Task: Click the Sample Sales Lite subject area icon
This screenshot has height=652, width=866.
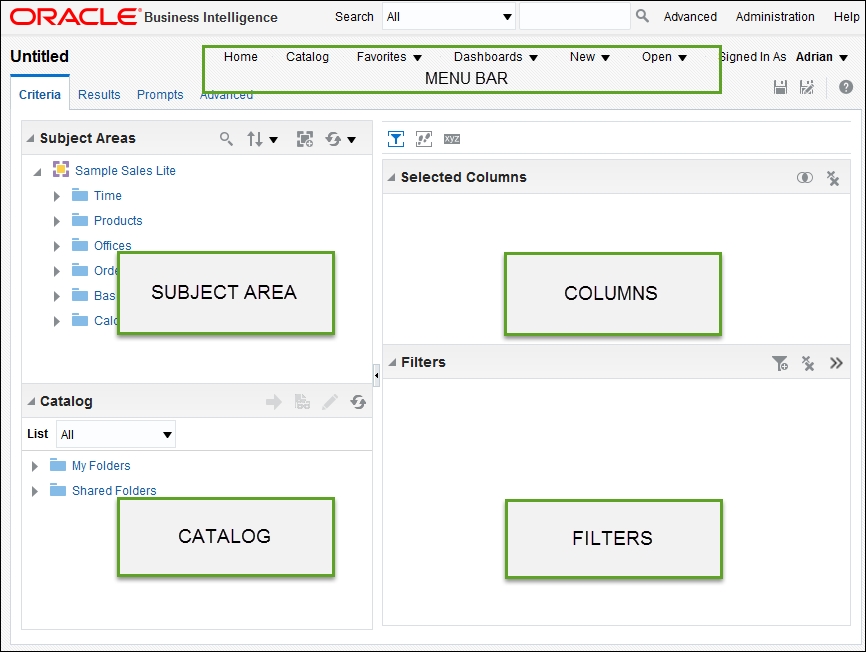Action: (x=61, y=169)
